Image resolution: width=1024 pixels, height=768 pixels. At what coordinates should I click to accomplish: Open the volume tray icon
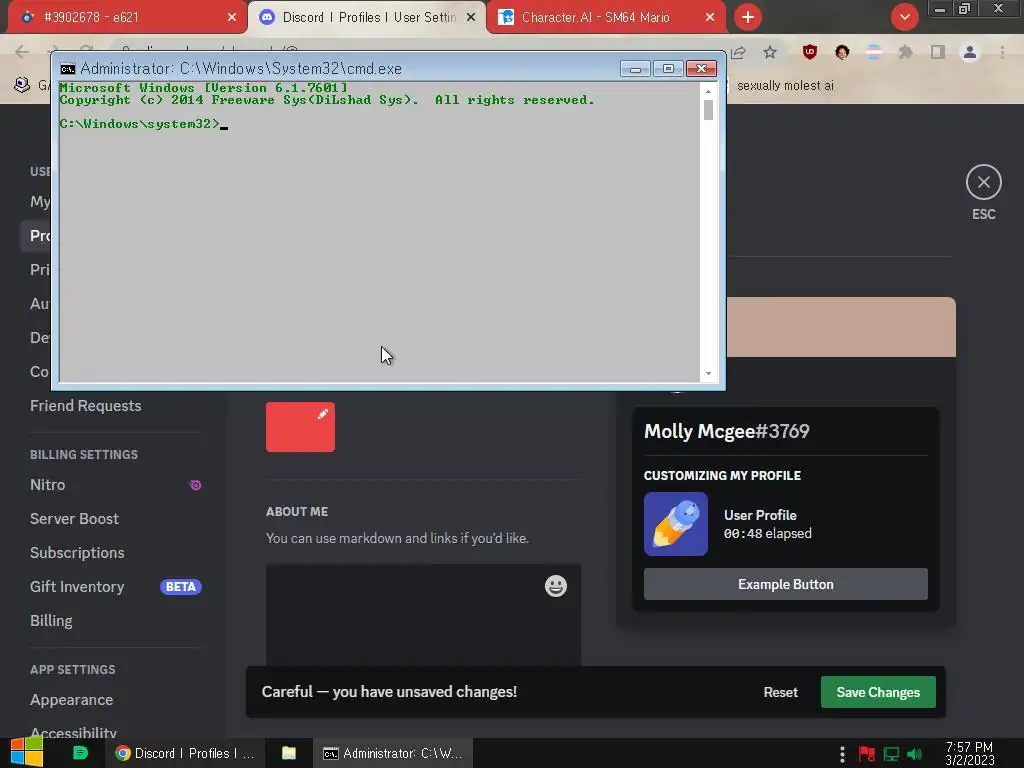914,754
